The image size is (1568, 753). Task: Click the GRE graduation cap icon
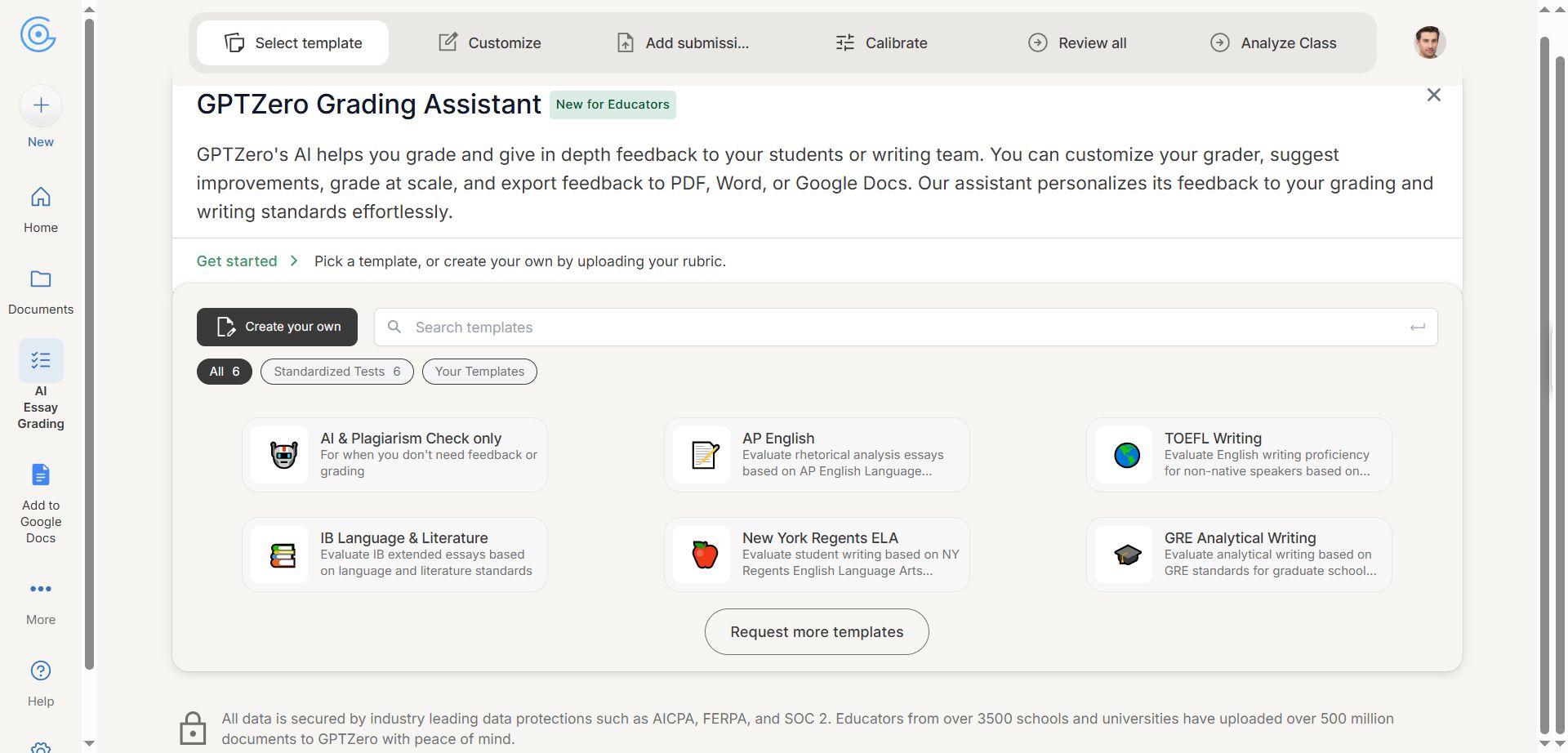click(x=1127, y=555)
